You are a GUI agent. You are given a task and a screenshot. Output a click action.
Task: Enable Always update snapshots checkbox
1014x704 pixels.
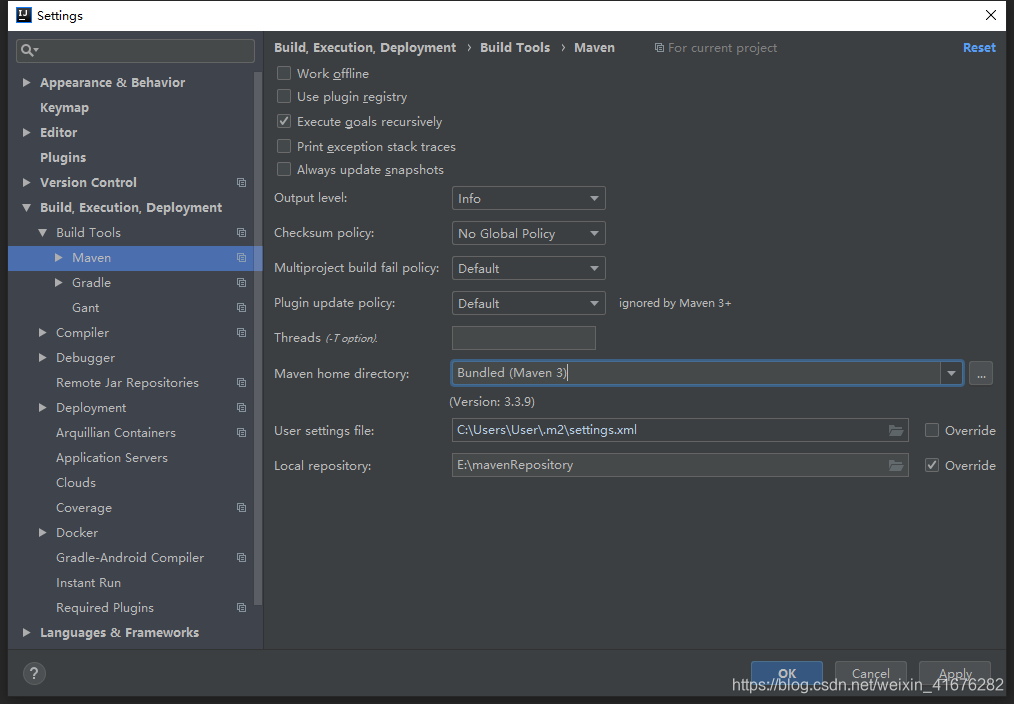284,169
